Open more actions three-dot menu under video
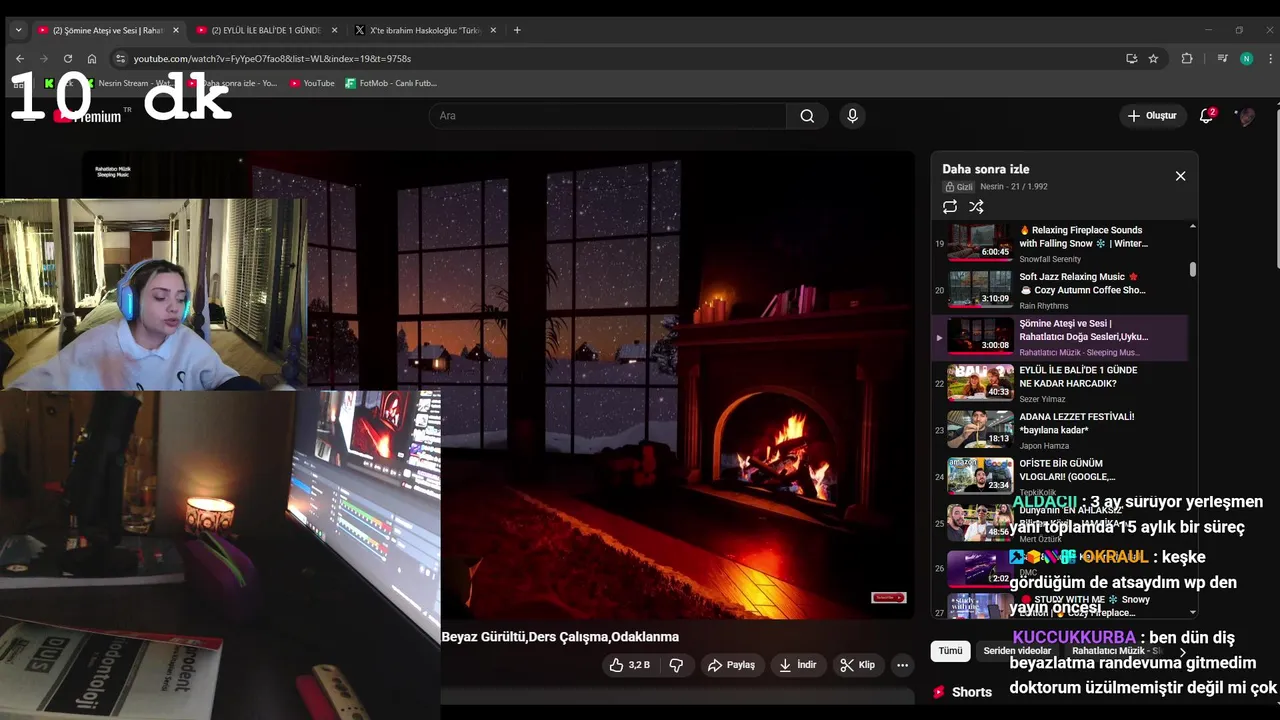Screen dimensions: 1280x720 click(902, 665)
